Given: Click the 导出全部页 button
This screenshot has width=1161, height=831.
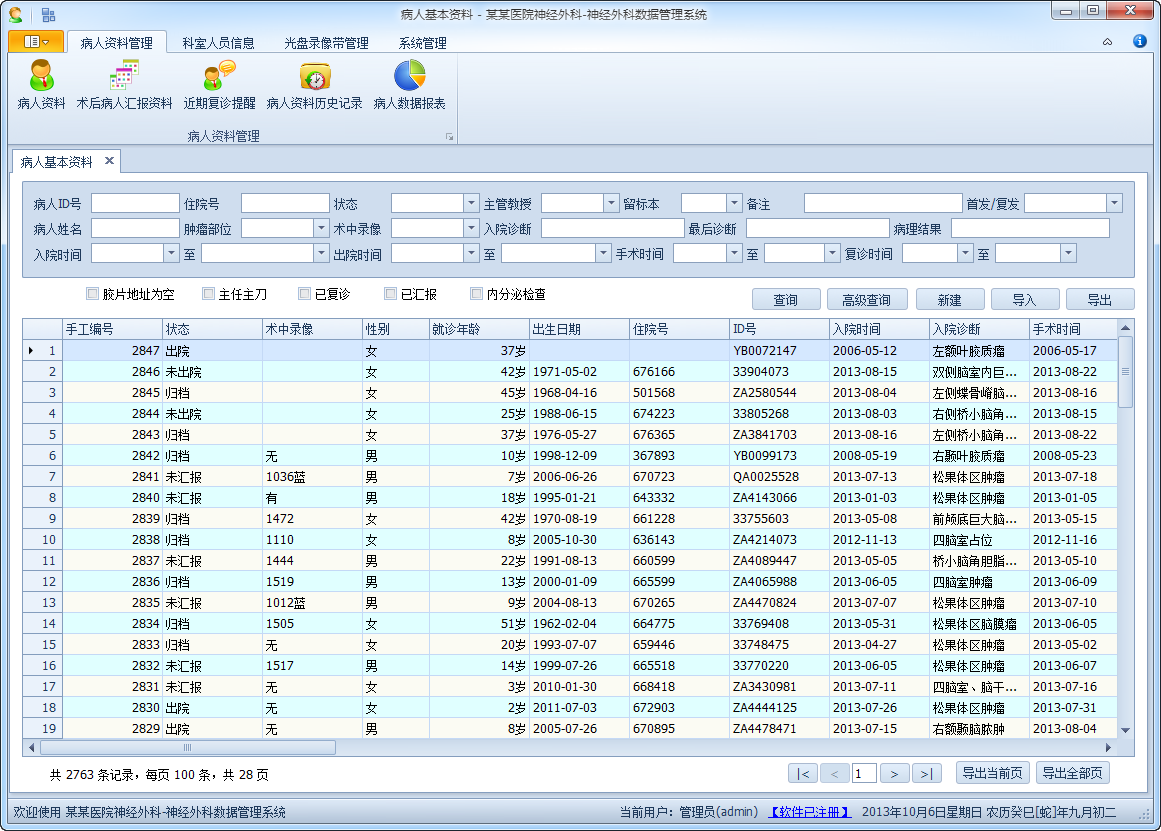Looking at the screenshot, I should tap(1072, 773).
